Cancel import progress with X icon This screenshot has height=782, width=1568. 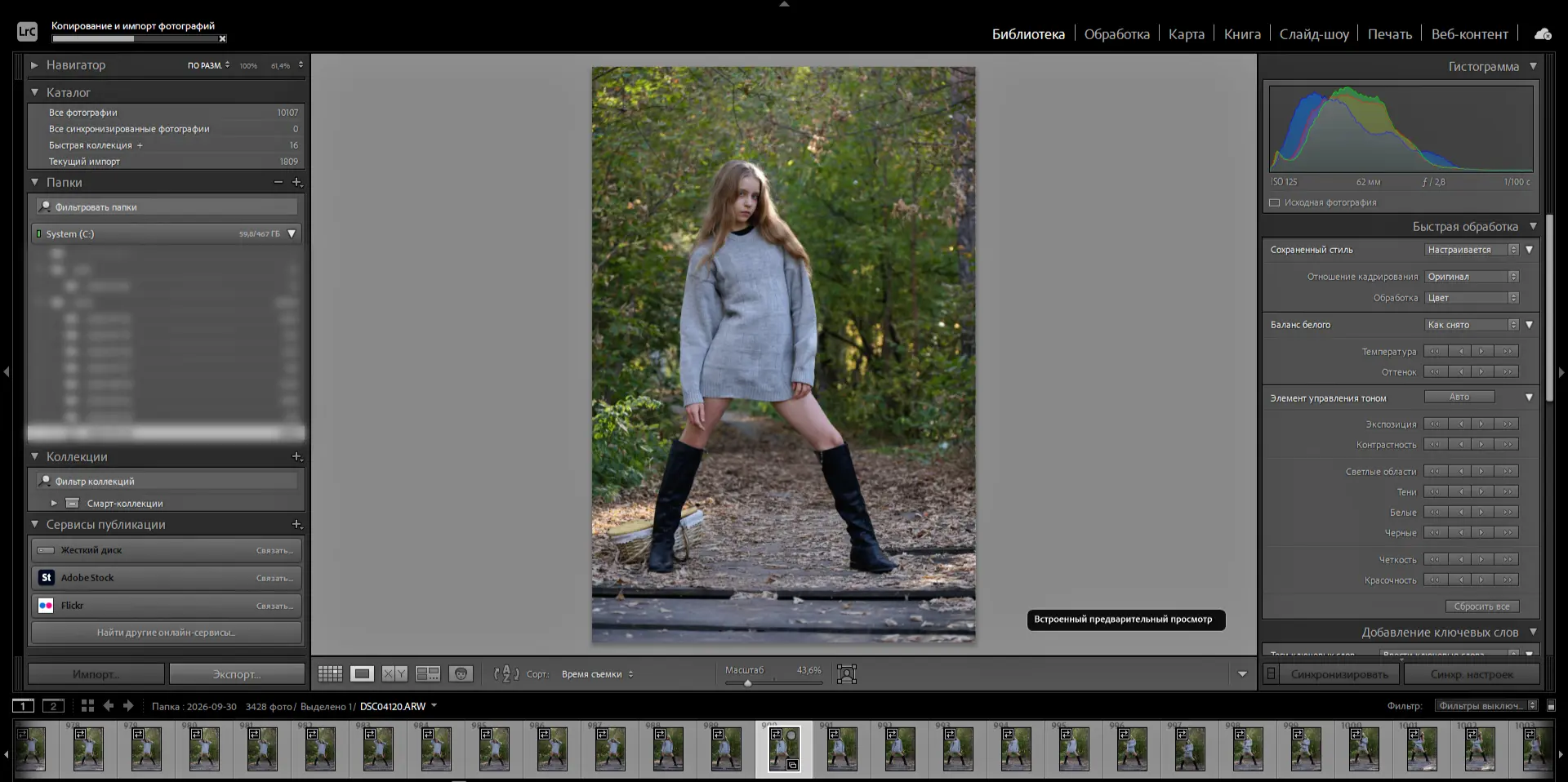222,38
